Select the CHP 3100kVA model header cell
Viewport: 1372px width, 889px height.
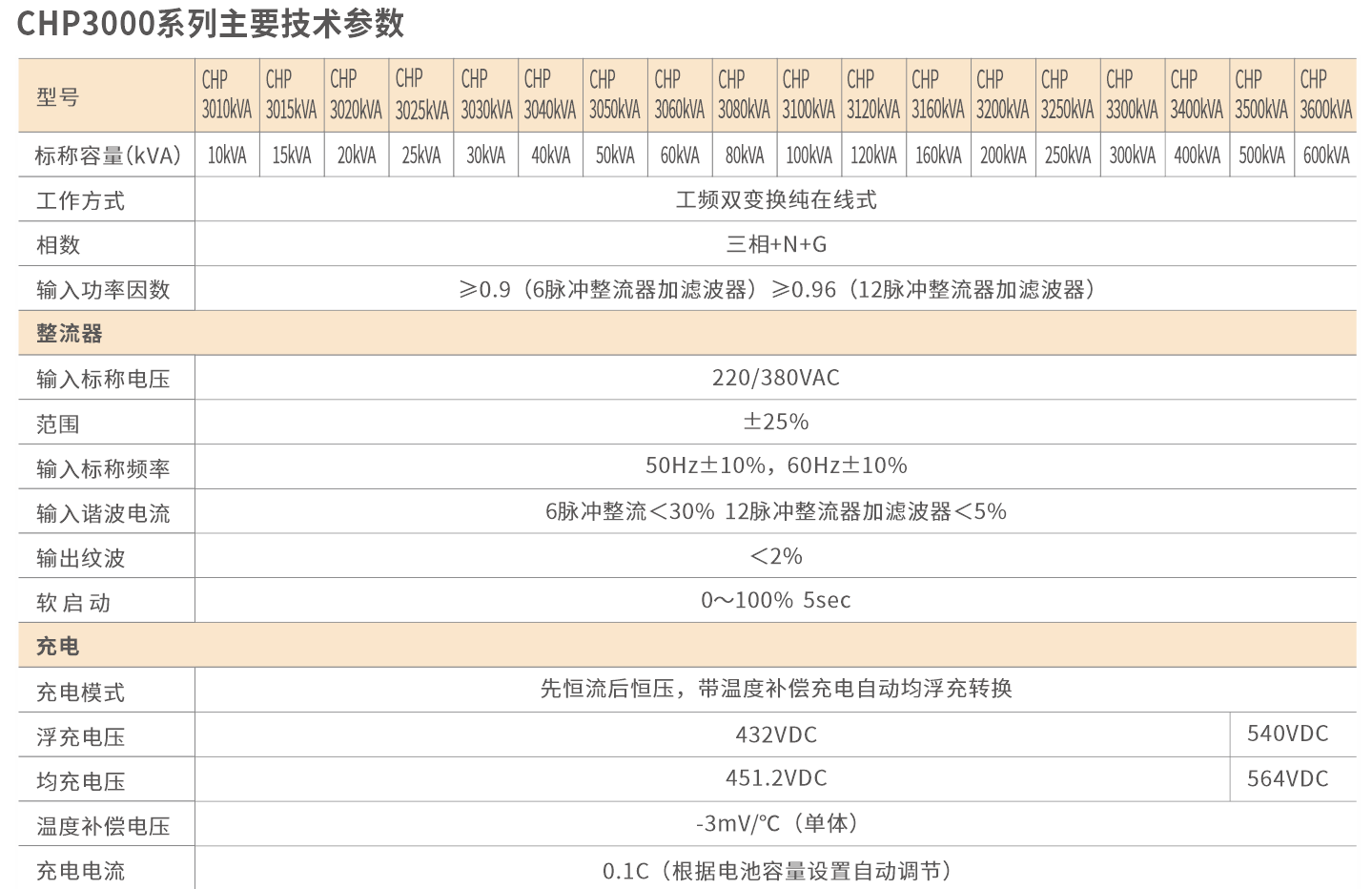808,95
